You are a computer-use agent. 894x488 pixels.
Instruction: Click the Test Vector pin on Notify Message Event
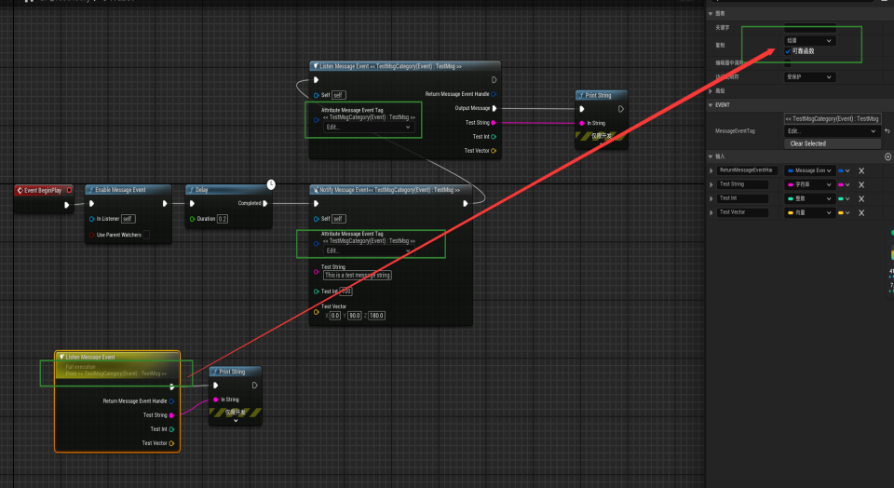[x=316, y=312]
